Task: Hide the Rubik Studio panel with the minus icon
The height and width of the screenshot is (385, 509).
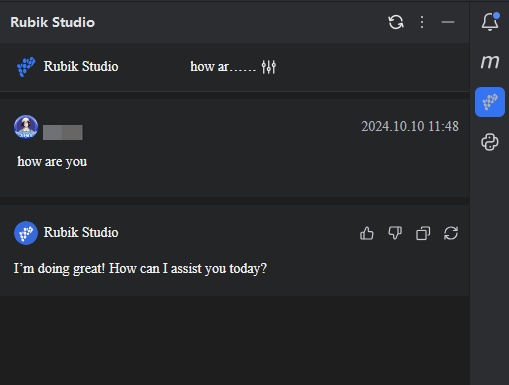Action: 448,22
